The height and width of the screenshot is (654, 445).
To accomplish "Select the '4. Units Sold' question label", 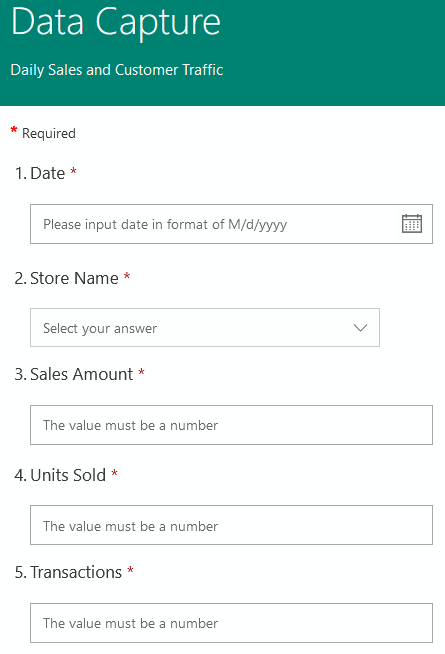I will coord(60,475).
